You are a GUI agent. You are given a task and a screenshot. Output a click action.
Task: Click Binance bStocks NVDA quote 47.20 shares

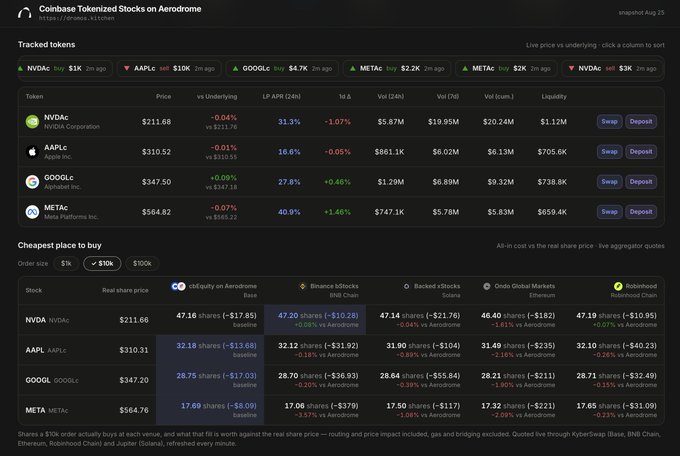318,316
